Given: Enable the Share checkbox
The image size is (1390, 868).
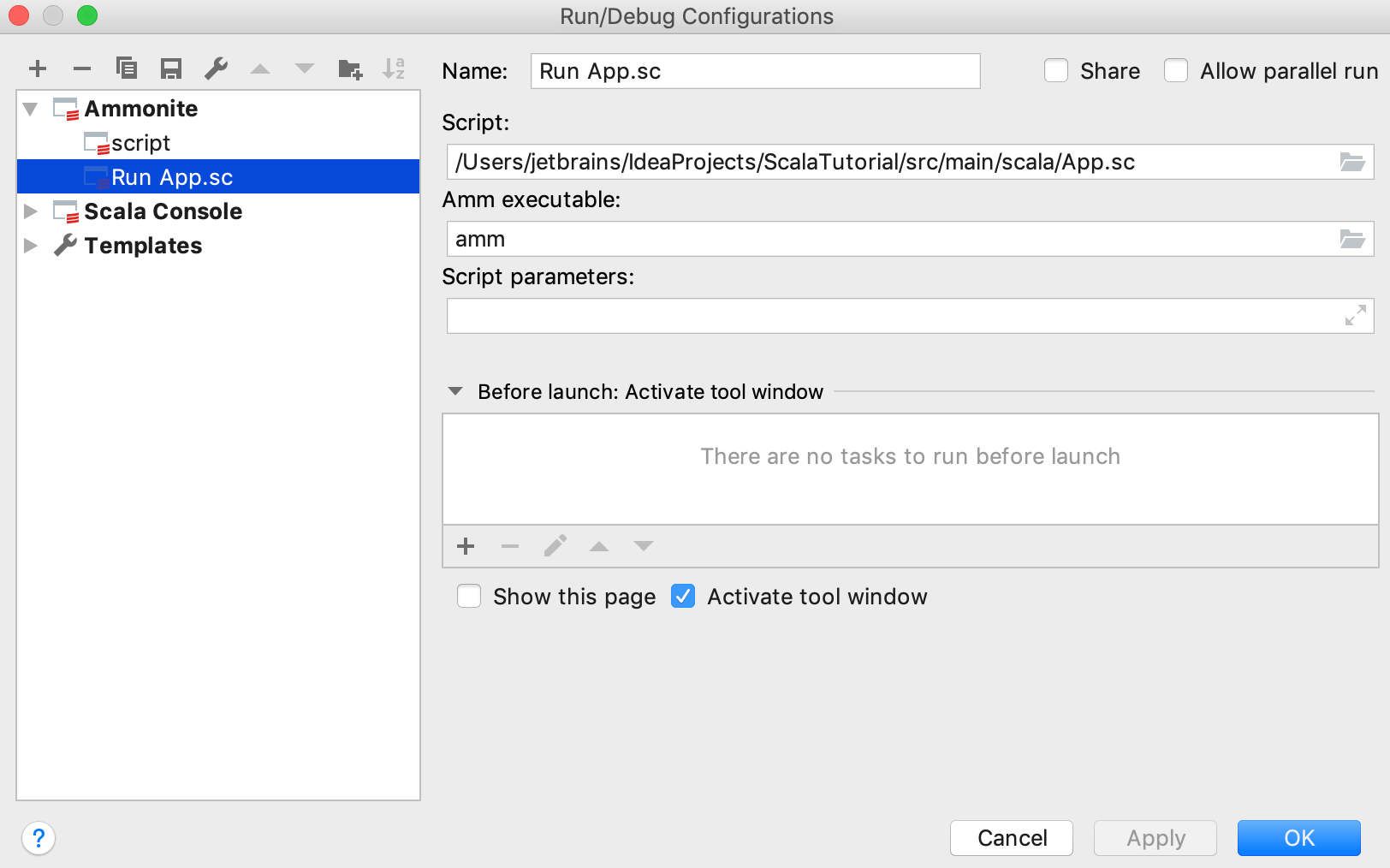Looking at the screenshot, I should (1056, 71).
